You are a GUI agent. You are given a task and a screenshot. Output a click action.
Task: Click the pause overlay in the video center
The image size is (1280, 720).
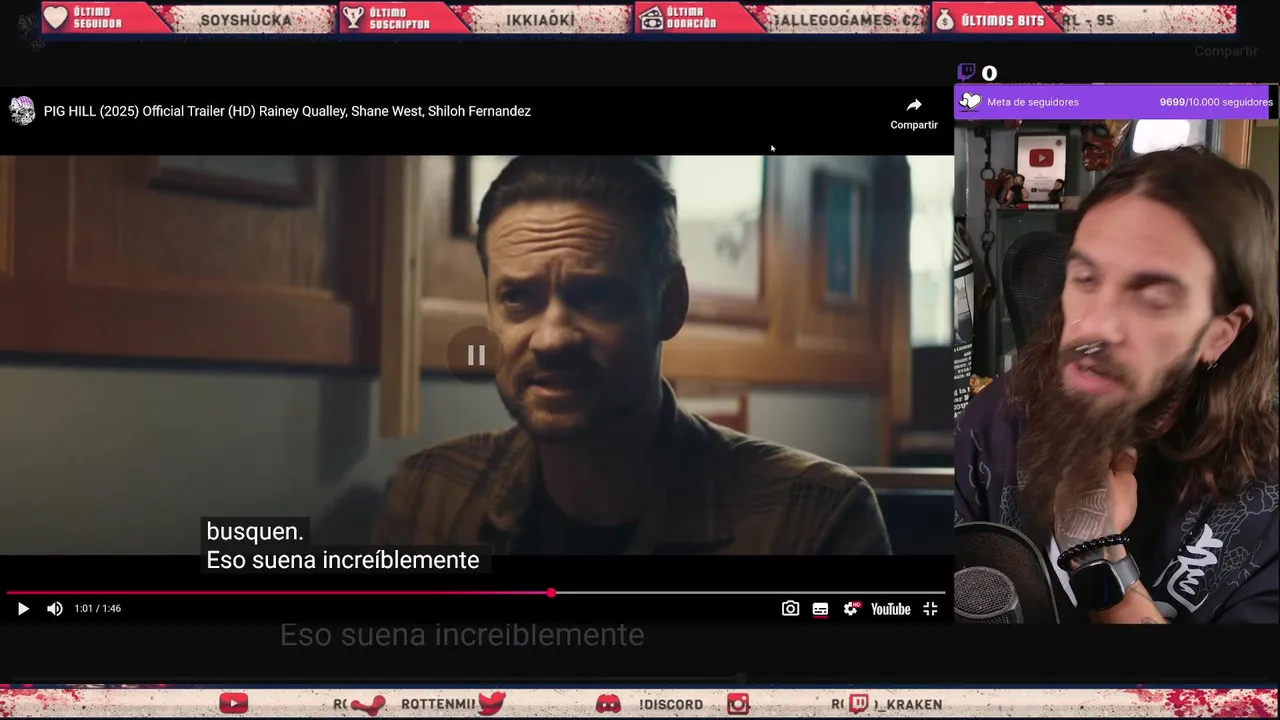(476, 355)
